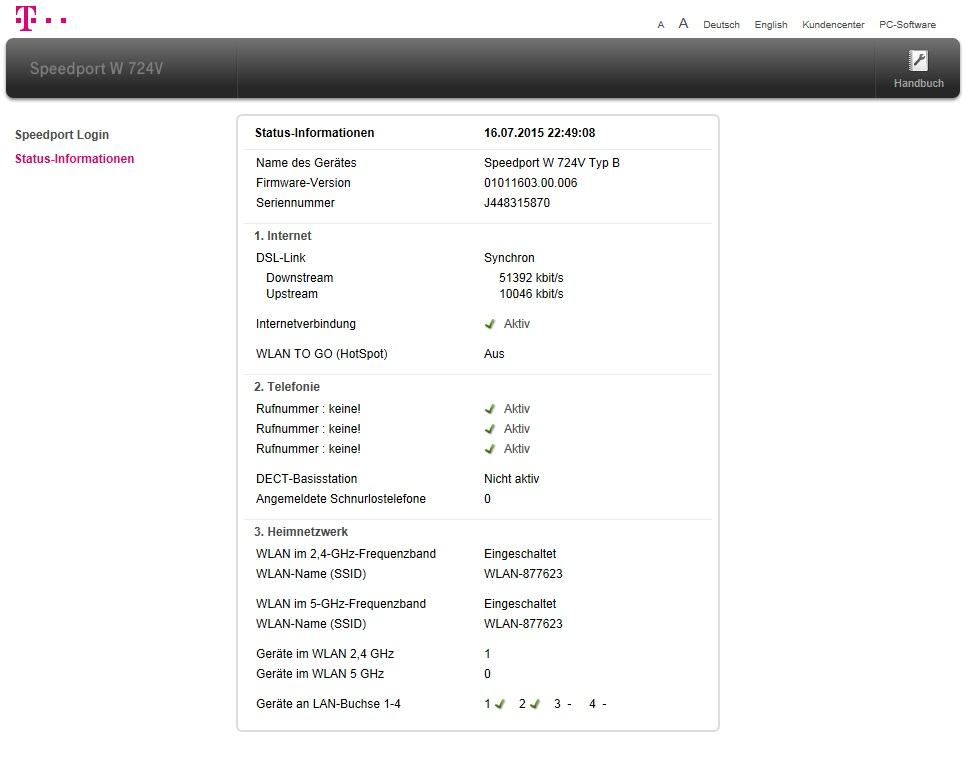973x771 pixels.
Task: Click upstream value 10046 kbit/s
Action: [x=531, y=294]
